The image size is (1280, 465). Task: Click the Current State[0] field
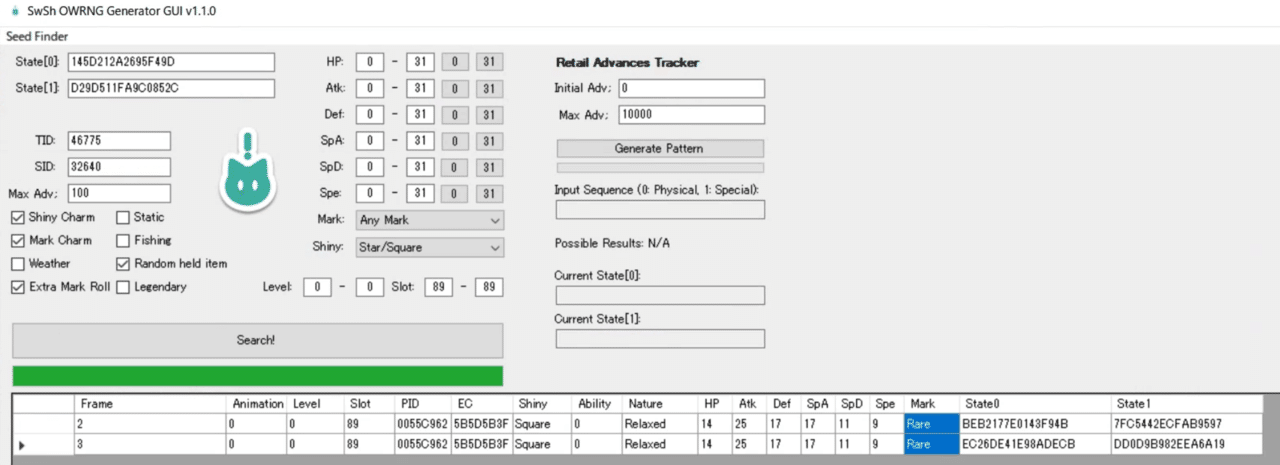(660, 295)
